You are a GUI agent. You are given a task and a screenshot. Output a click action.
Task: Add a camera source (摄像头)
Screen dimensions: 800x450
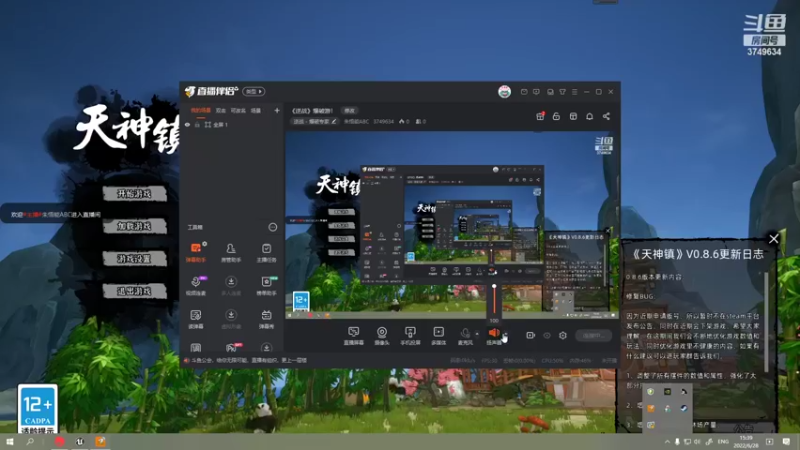point(382,336)
